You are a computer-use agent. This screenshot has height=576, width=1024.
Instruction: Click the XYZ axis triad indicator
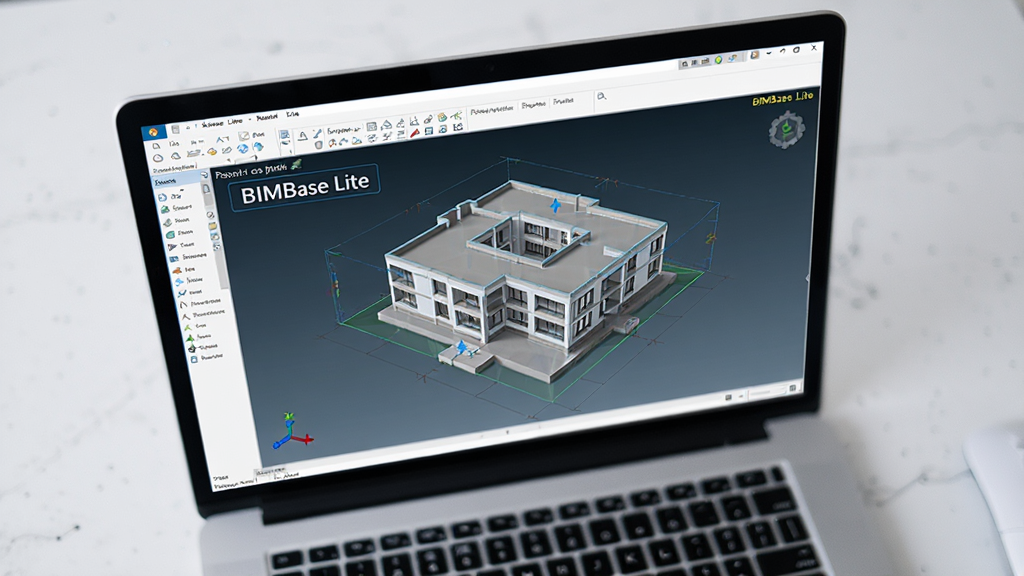(x=291, y=431)
